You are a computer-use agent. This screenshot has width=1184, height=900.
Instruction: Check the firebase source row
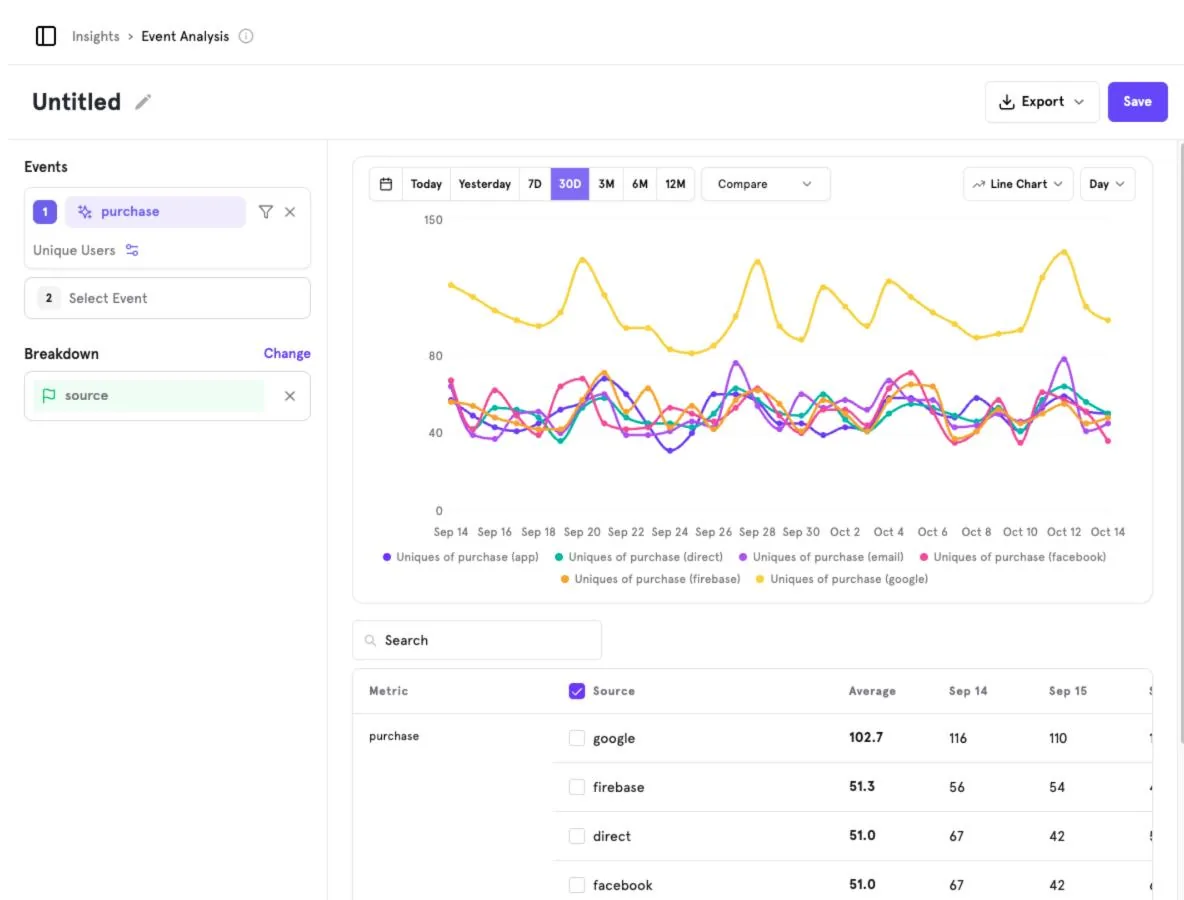[x=577, y=788]
